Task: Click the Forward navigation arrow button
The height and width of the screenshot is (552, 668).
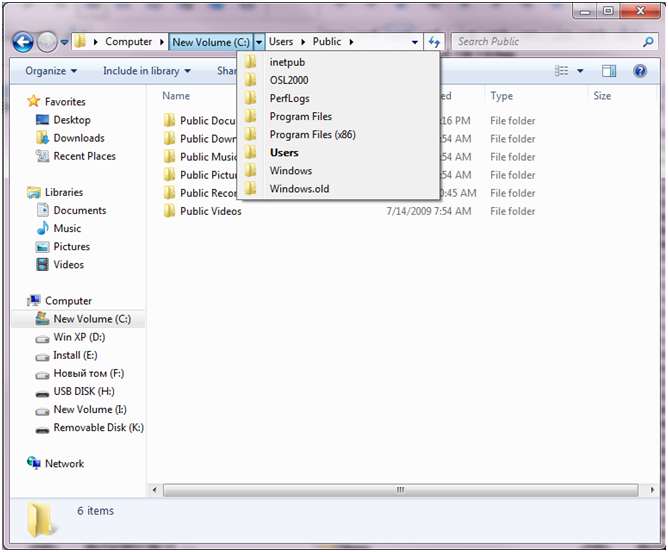Action: pyautogui.click(x=46, y=42)
